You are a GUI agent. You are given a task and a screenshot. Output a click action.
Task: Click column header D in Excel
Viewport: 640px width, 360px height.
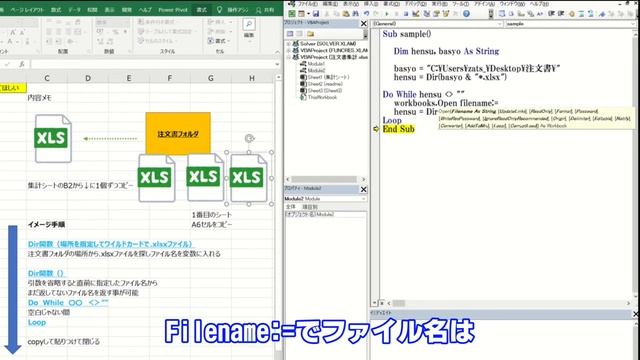(x=88, y=78)
